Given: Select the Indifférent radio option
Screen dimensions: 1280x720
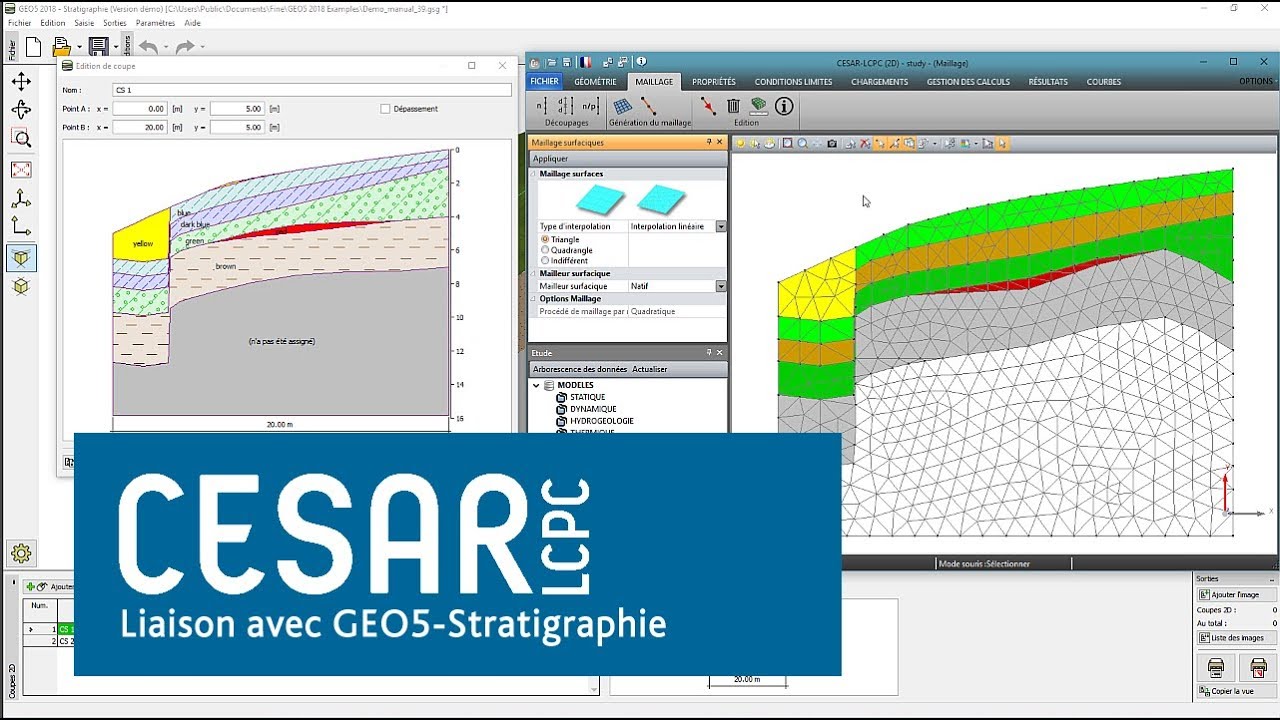Looking at the screenshot, I should pos(545,261).
